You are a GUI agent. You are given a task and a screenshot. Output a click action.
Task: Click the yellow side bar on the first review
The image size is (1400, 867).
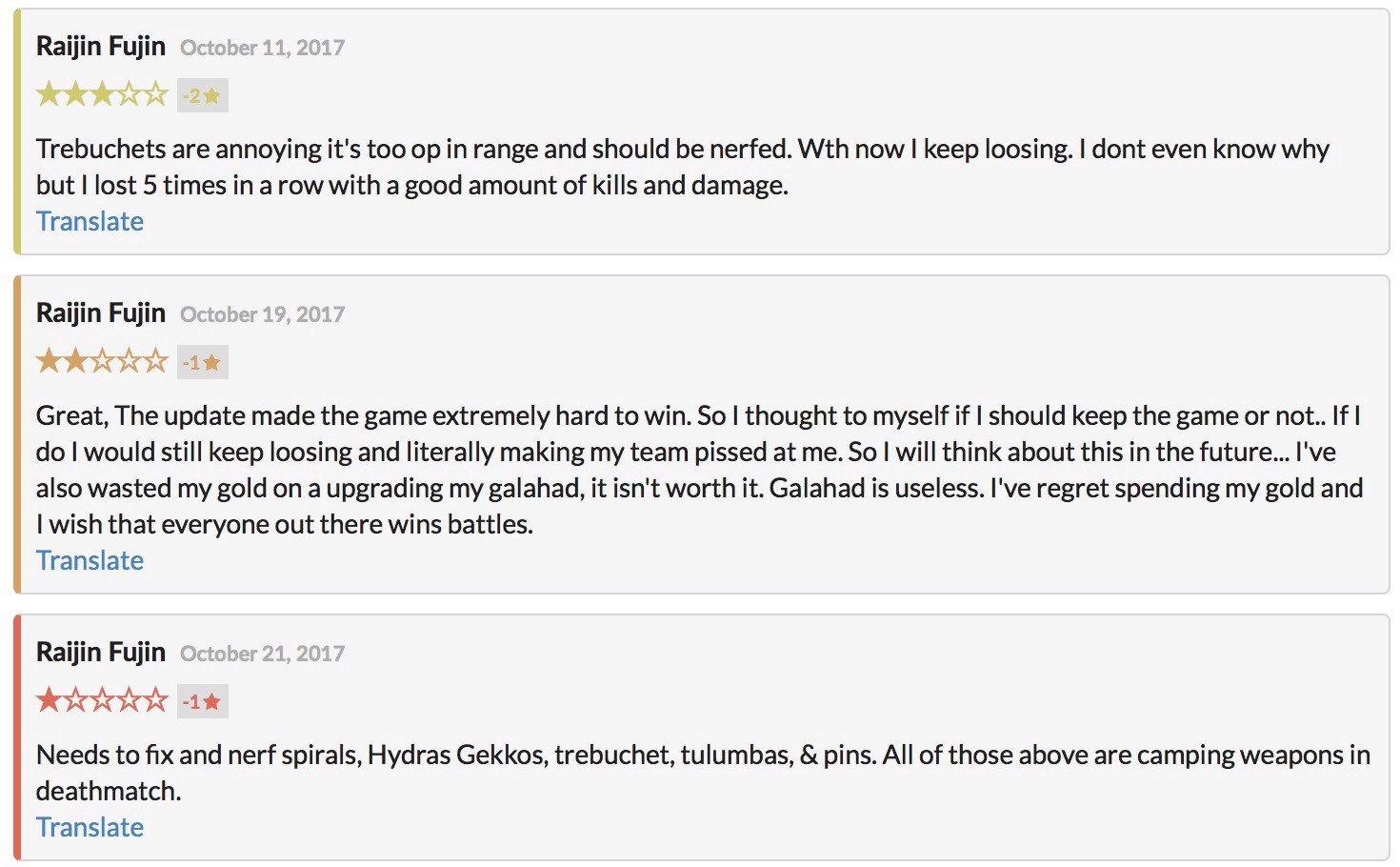tap(17, 131)
